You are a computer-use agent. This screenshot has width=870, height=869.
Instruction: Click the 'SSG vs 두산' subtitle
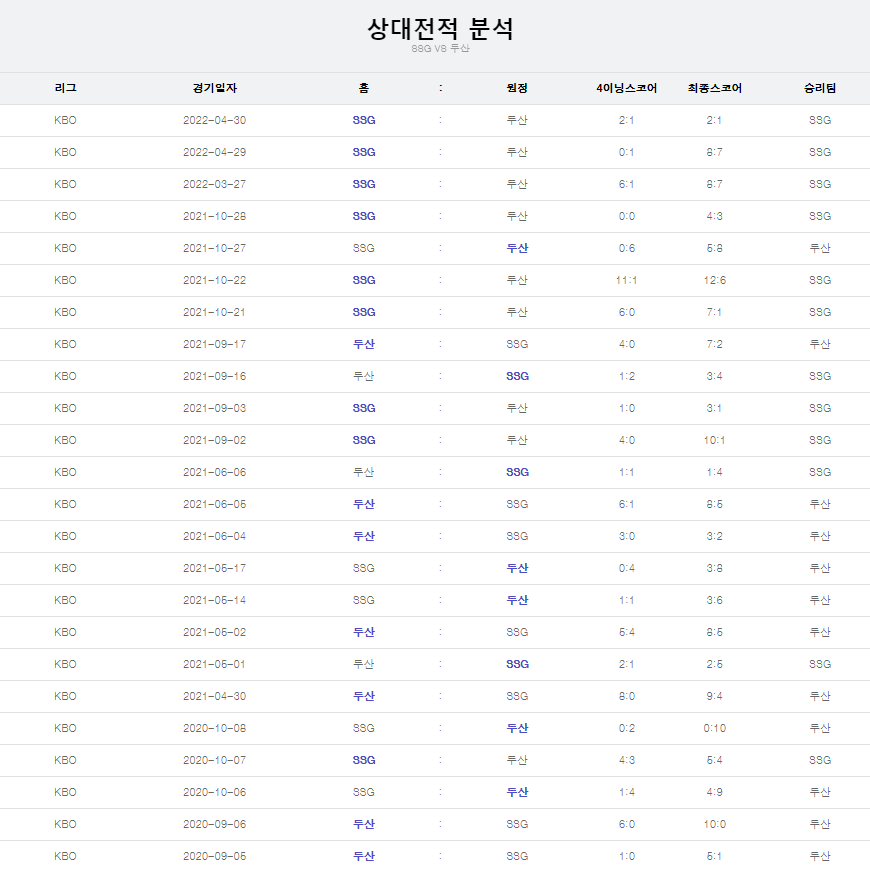click(x=441, y=49)
